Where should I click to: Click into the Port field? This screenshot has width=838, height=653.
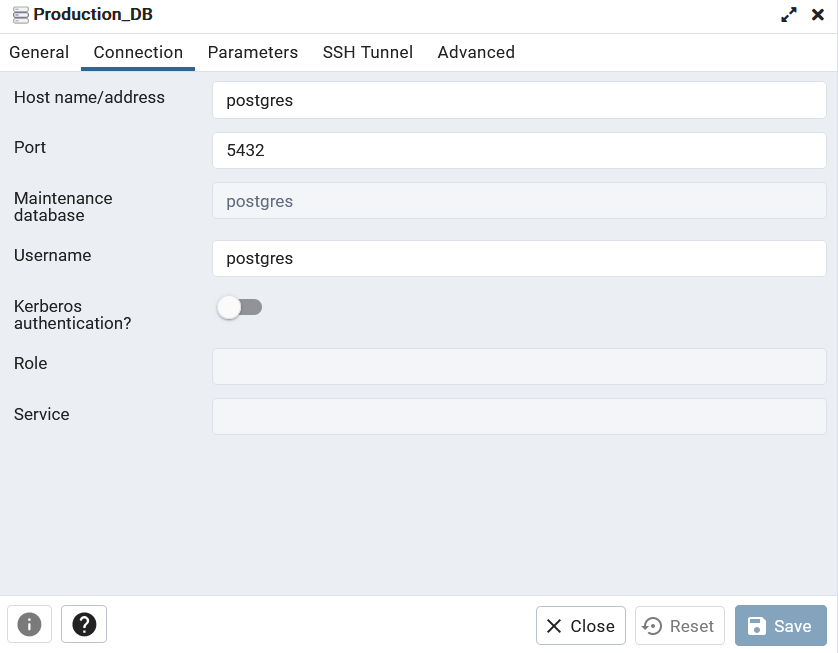click(519, 150)
